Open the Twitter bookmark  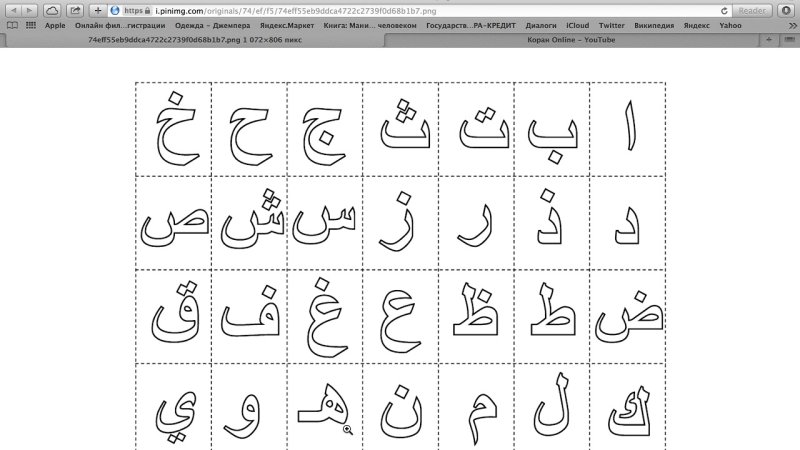tap(612, 25)
